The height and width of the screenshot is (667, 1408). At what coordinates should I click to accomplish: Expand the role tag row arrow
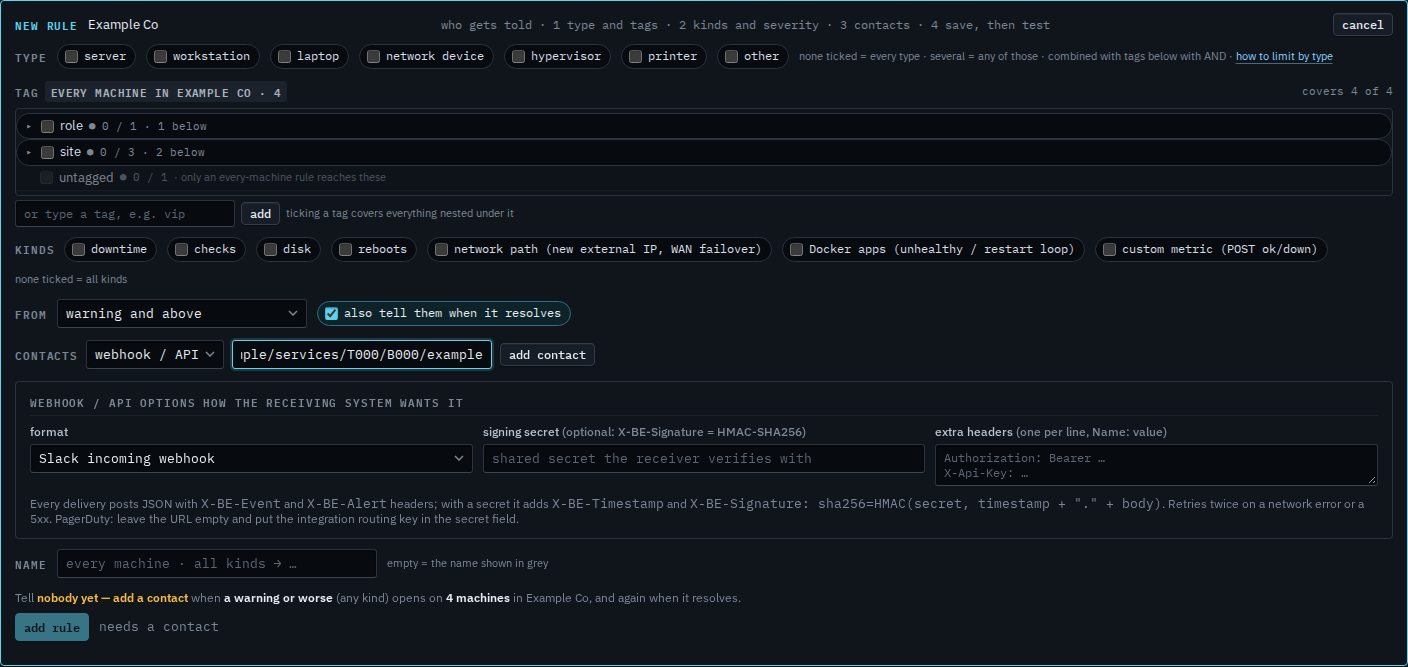(x=29, y=126)
